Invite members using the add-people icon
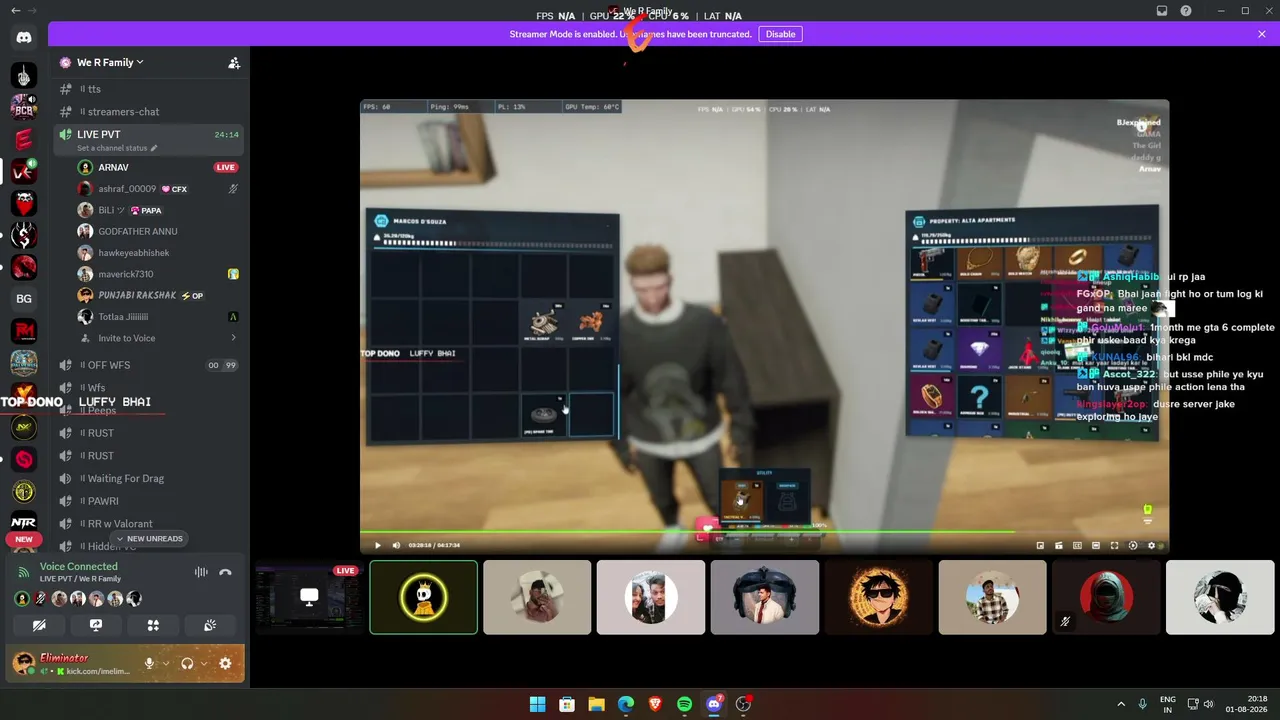This screenshot has width=1280, height=720. (x=234, y=62)
